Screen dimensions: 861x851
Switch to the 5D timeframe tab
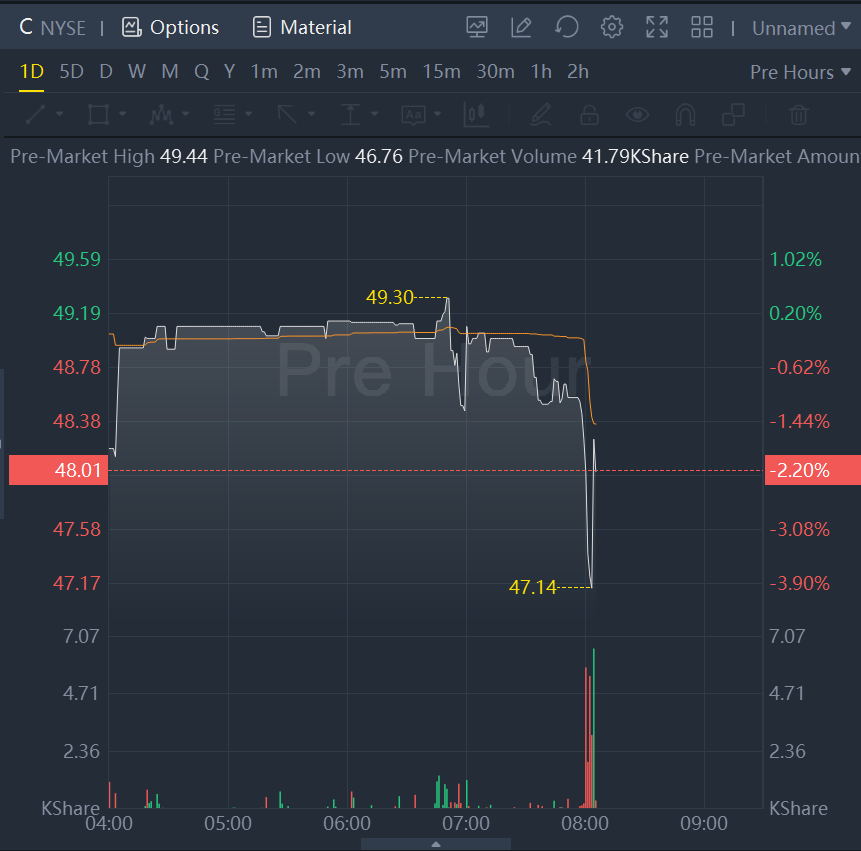[x=72, y=72]
